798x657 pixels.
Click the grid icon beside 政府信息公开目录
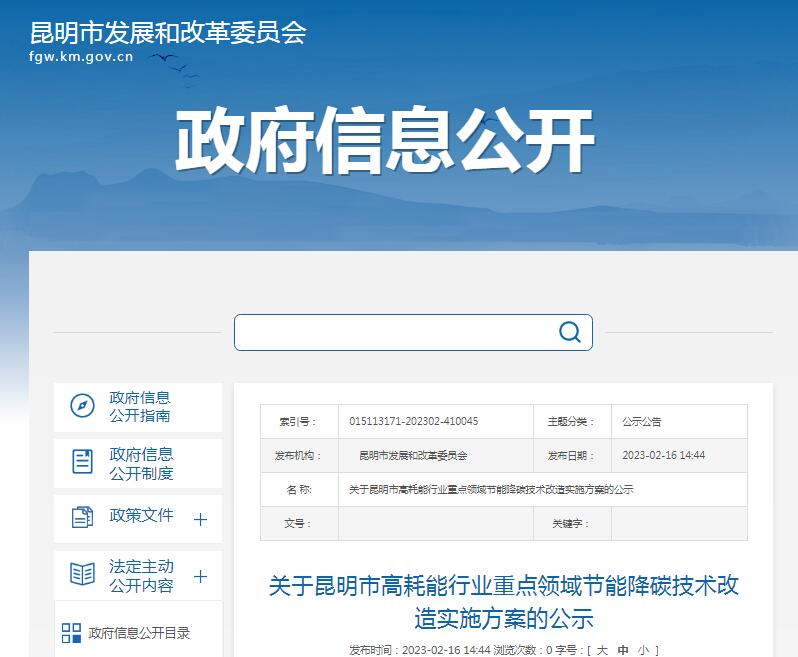(x=71, y=632)
